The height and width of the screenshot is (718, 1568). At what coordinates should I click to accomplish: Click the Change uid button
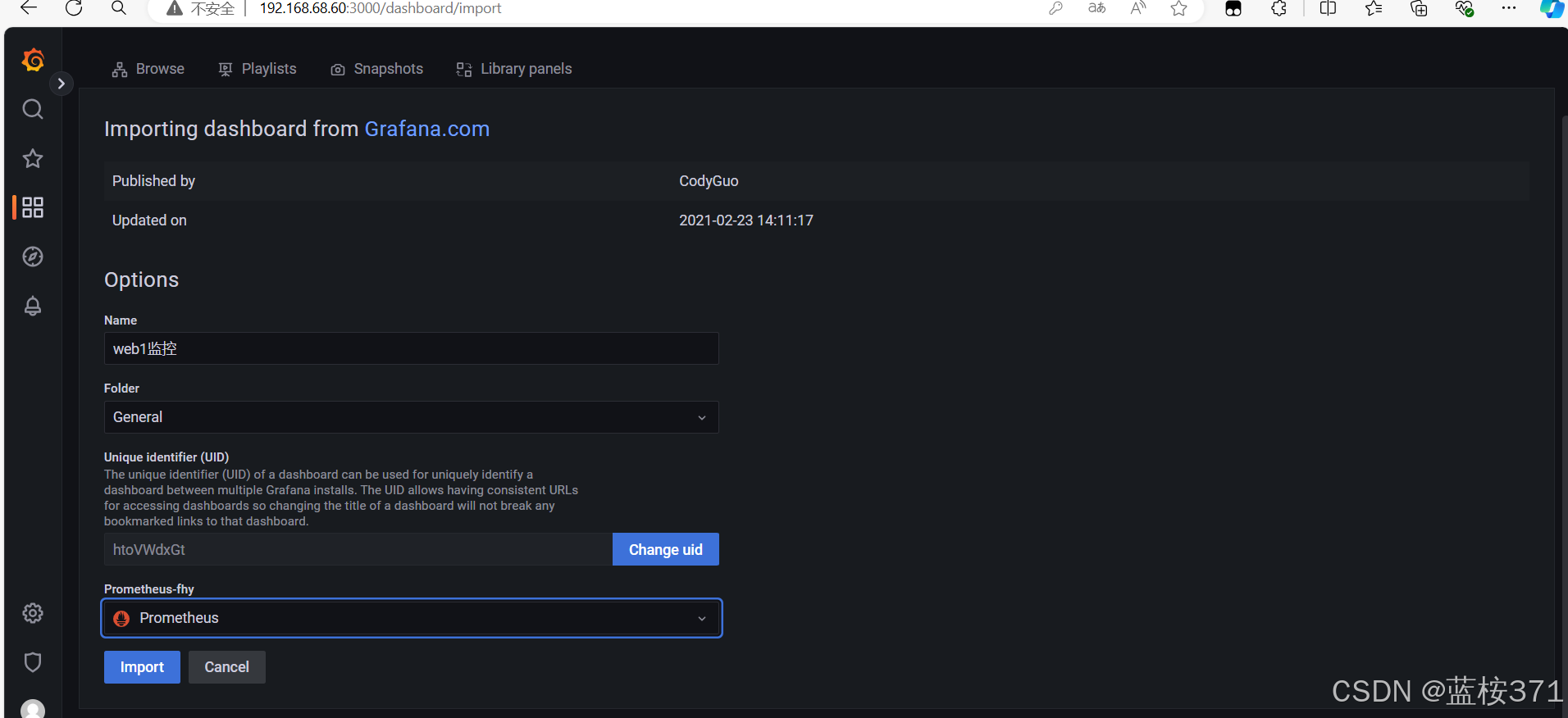(666, 549)
